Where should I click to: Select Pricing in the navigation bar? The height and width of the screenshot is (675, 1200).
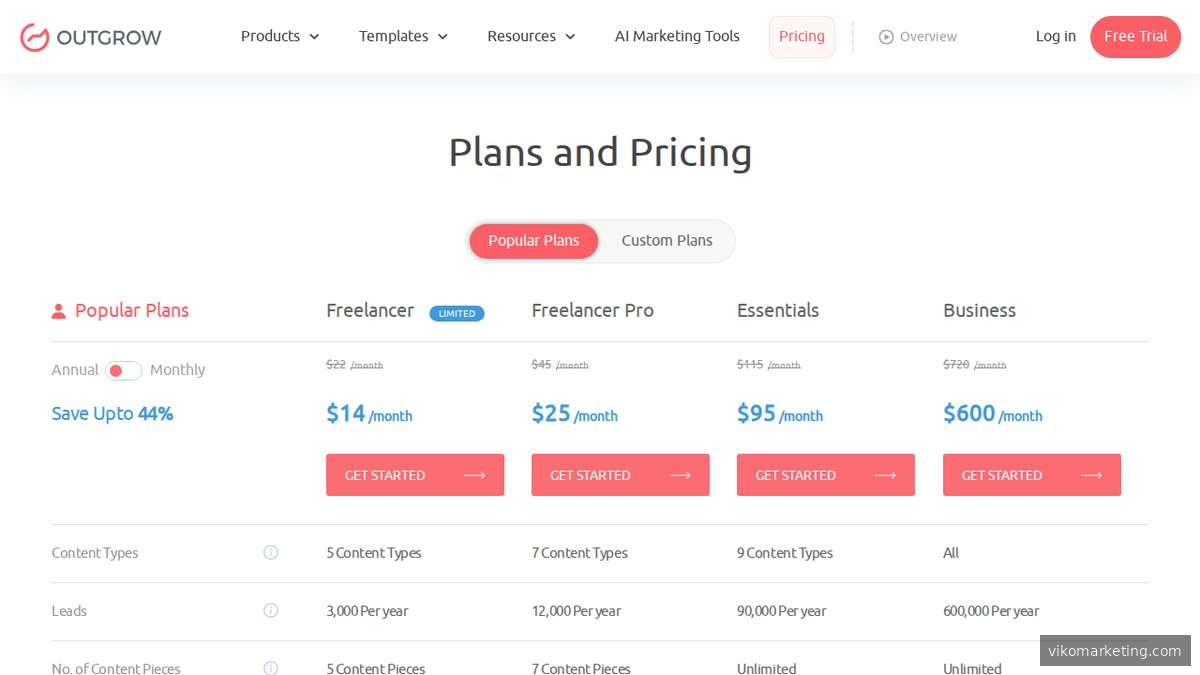(801, 36)
